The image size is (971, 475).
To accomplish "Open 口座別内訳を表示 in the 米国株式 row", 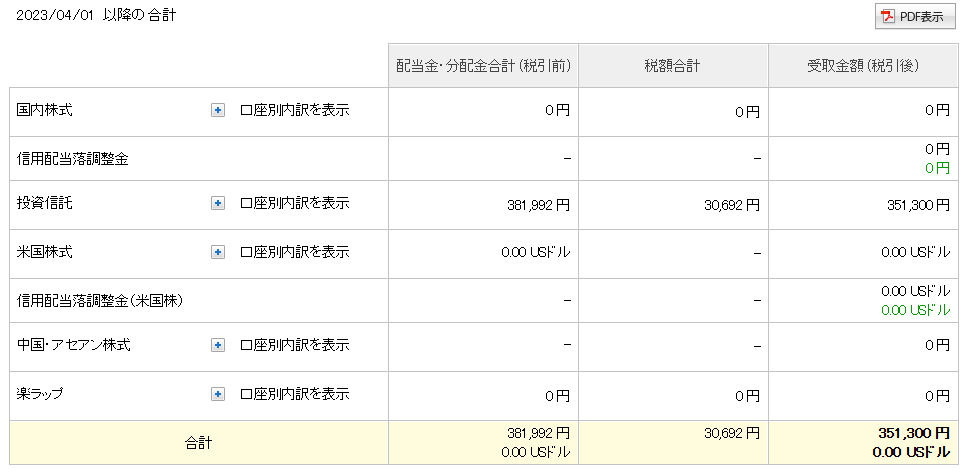I will tap(295, 252).
